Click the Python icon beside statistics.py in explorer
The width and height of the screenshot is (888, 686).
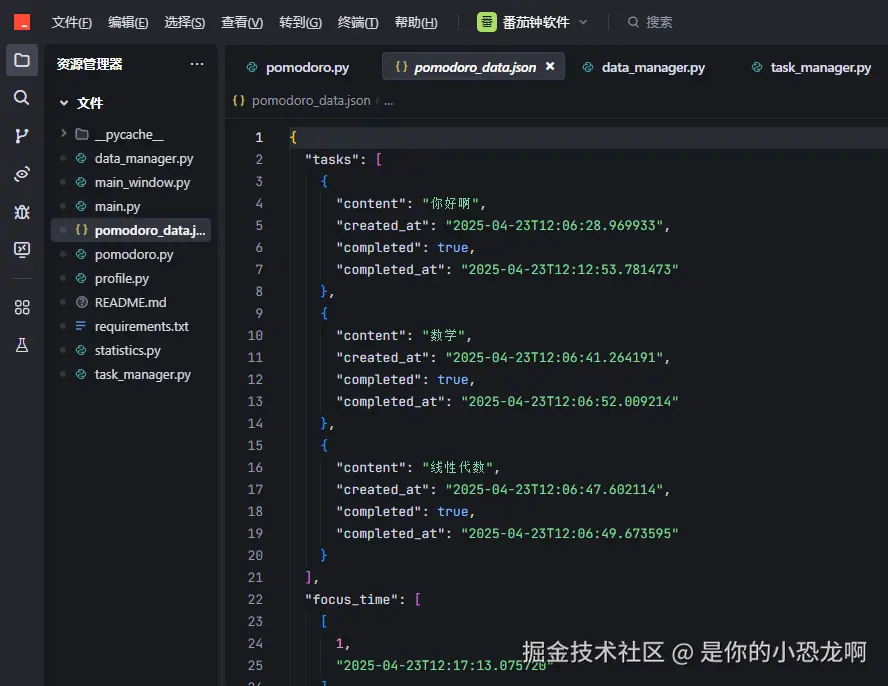pyautogui.click(x=81, y=350)
